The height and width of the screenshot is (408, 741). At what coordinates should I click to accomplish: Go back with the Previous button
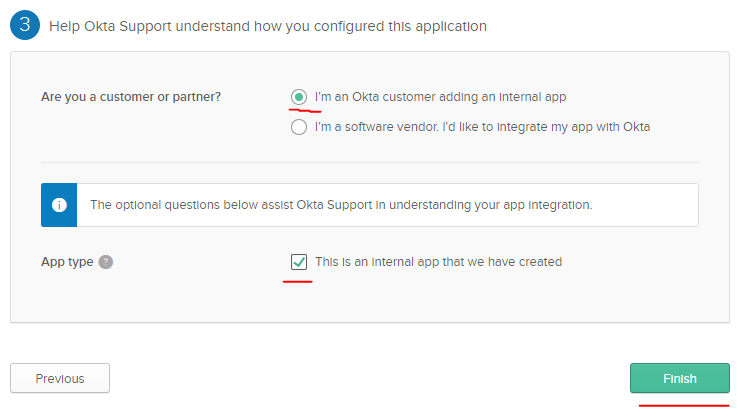60,378
